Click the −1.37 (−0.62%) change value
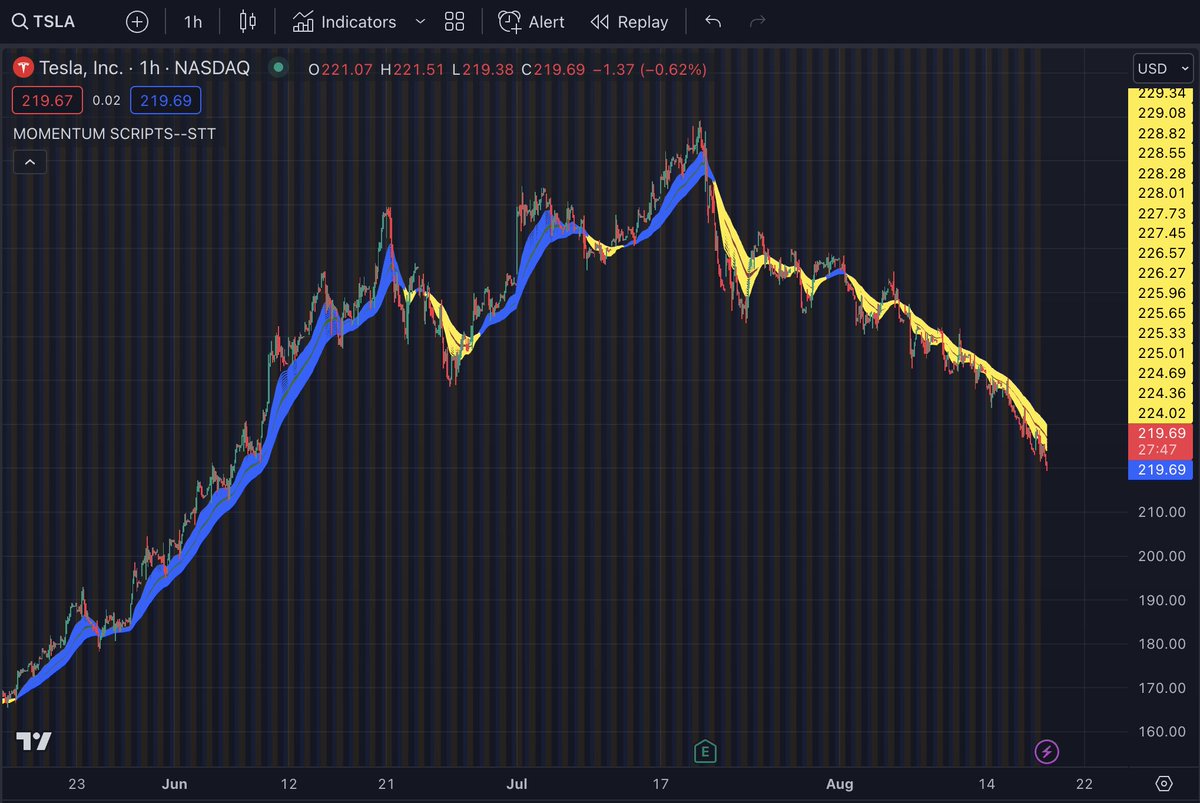Image resolution: width=1200 pixels, height=803 pixels. pos(652,69)
